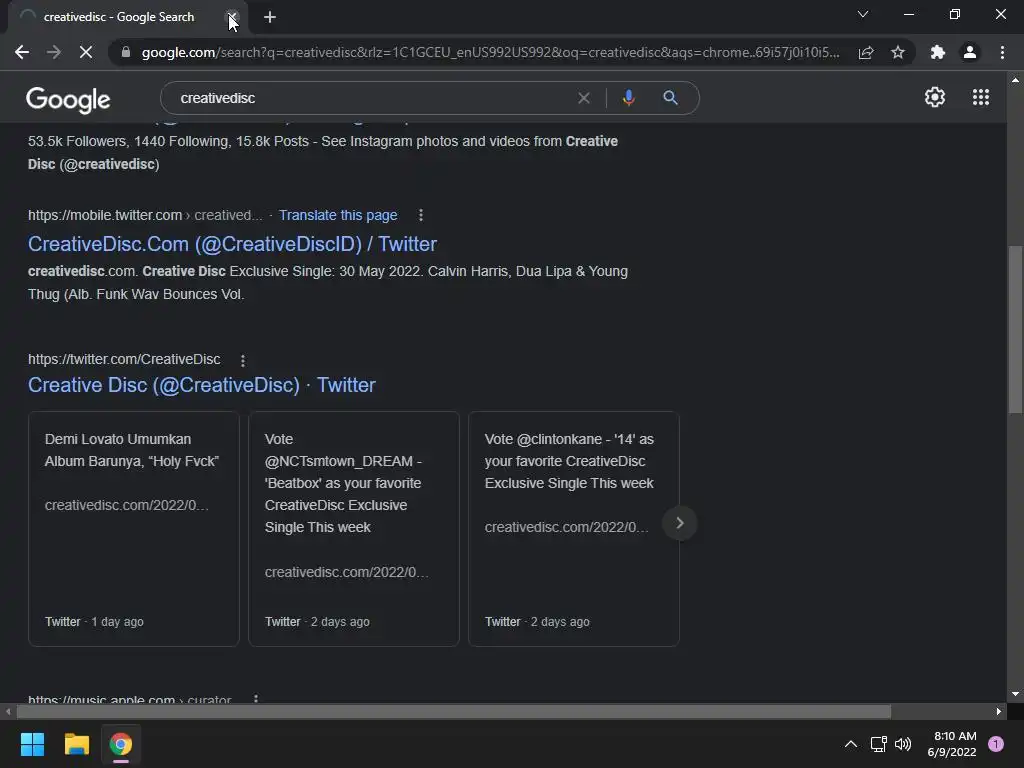The height and width of the screenshot is (768, 1024).
Task: Click the address bar URL
Action: coord(490,52)
